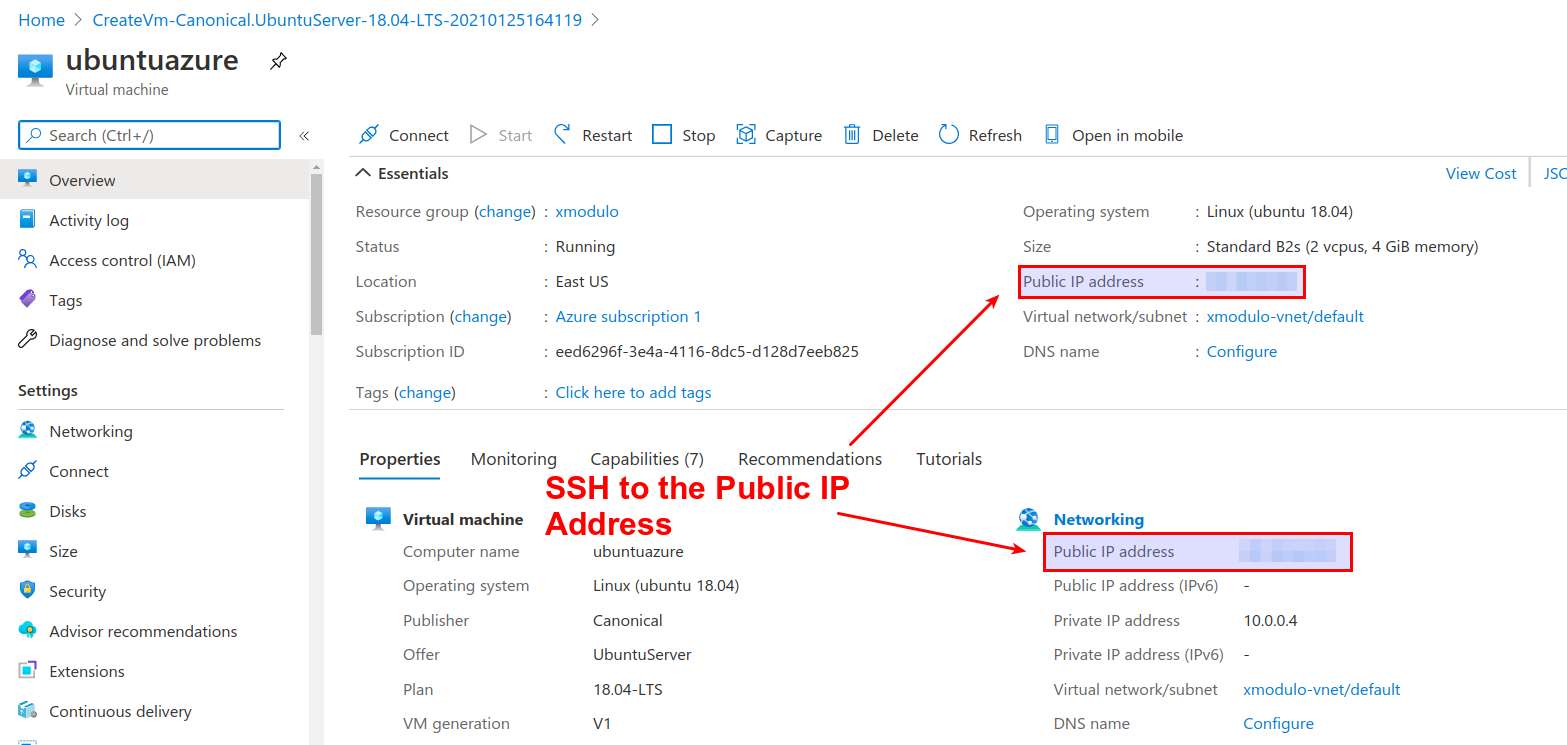Viewport: 1567px width, 745px height.
Task: Click the Delete trash icon
Action: click(852, 134)
